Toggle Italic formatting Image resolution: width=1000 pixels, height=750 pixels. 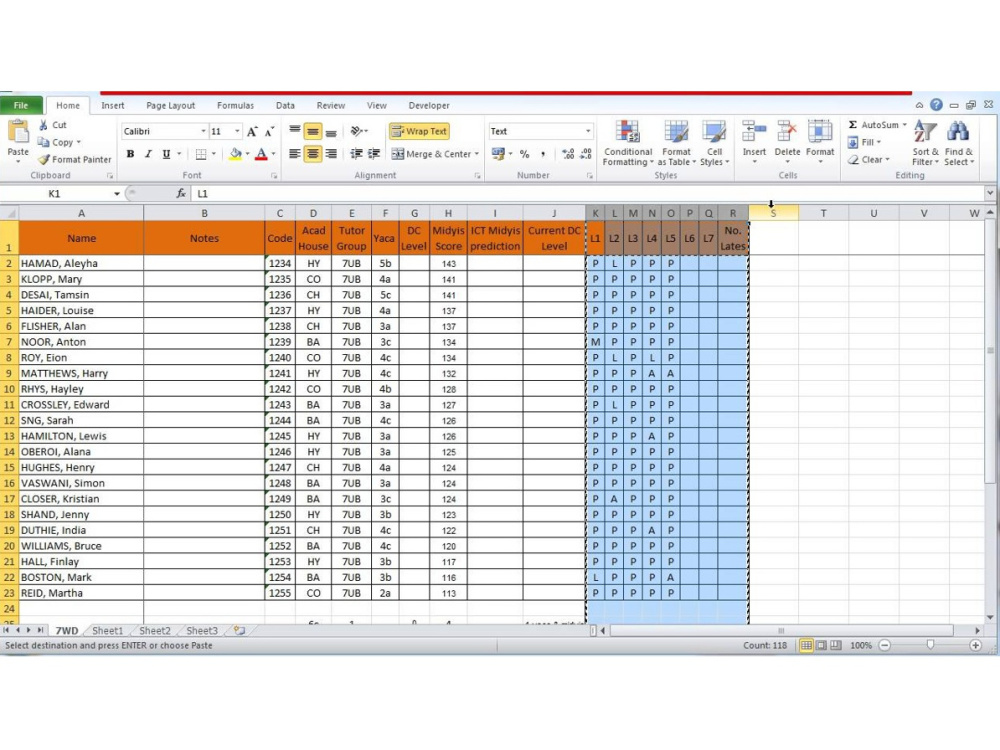[148, 154]
